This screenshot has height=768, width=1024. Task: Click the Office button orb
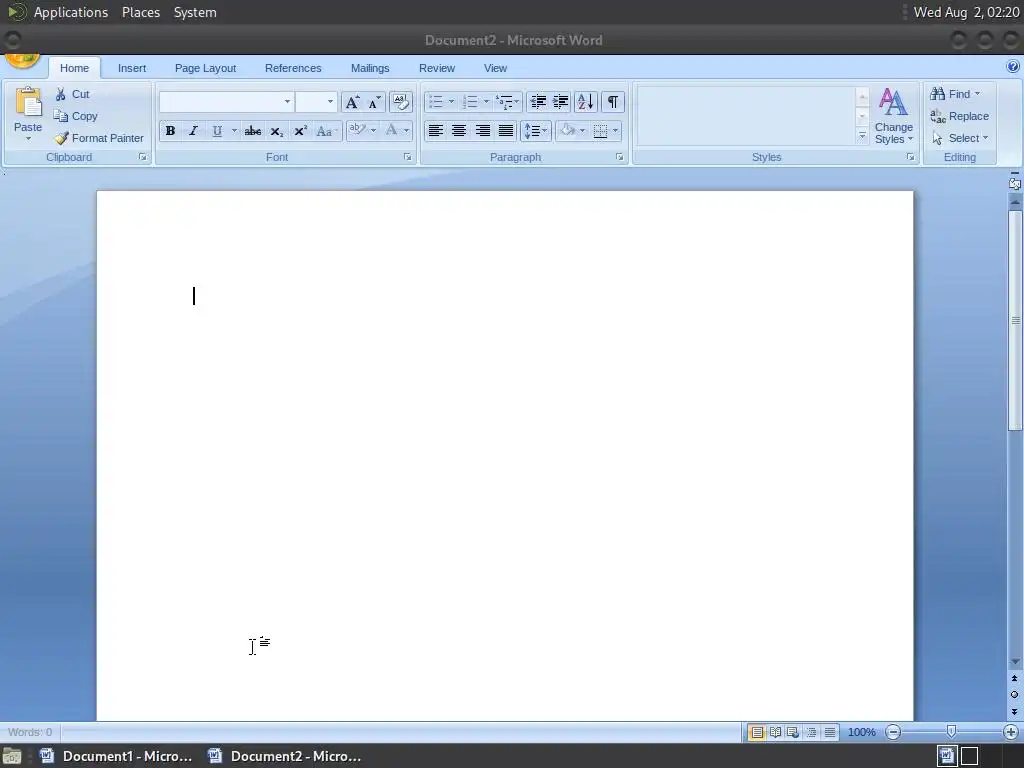22,61
